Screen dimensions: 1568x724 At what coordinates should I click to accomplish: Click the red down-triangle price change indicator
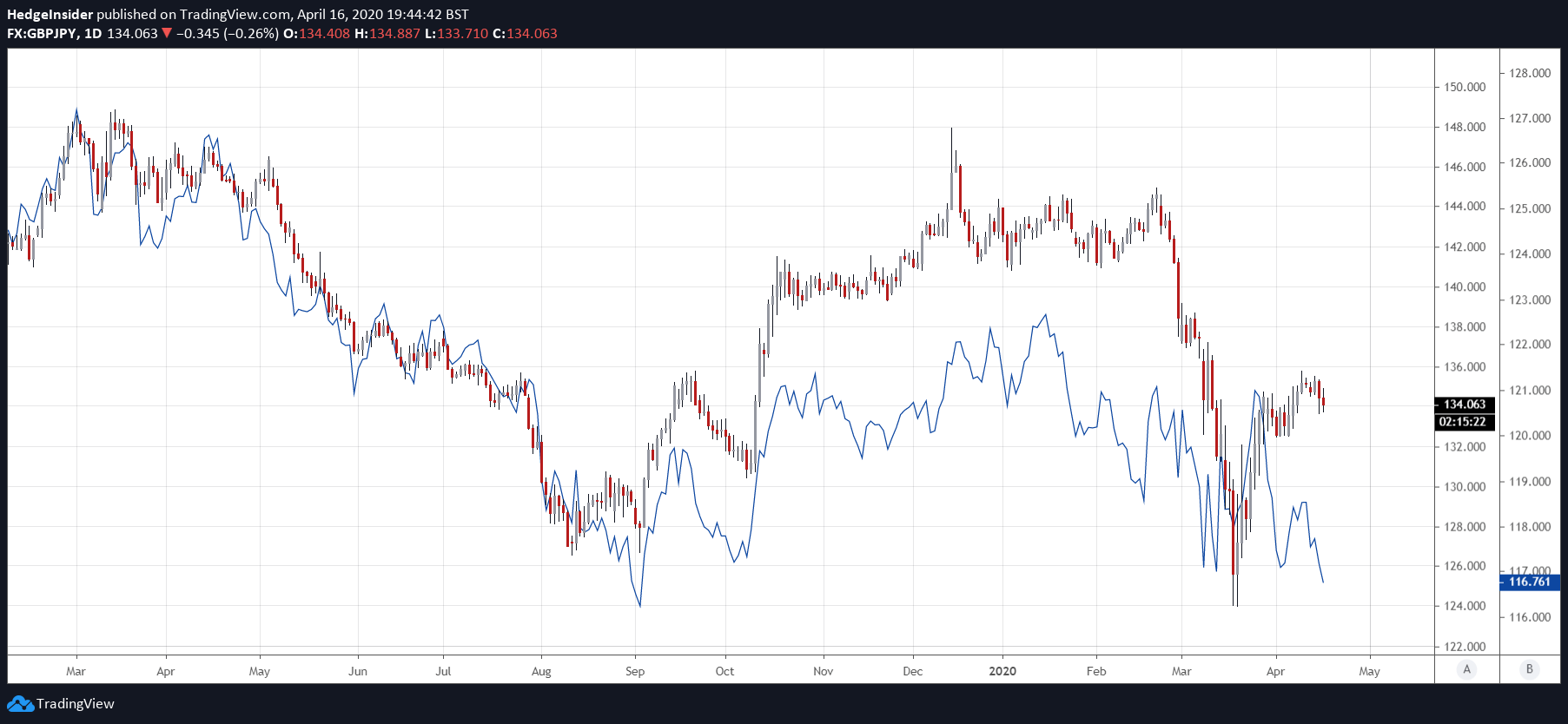tap(167, 34)
